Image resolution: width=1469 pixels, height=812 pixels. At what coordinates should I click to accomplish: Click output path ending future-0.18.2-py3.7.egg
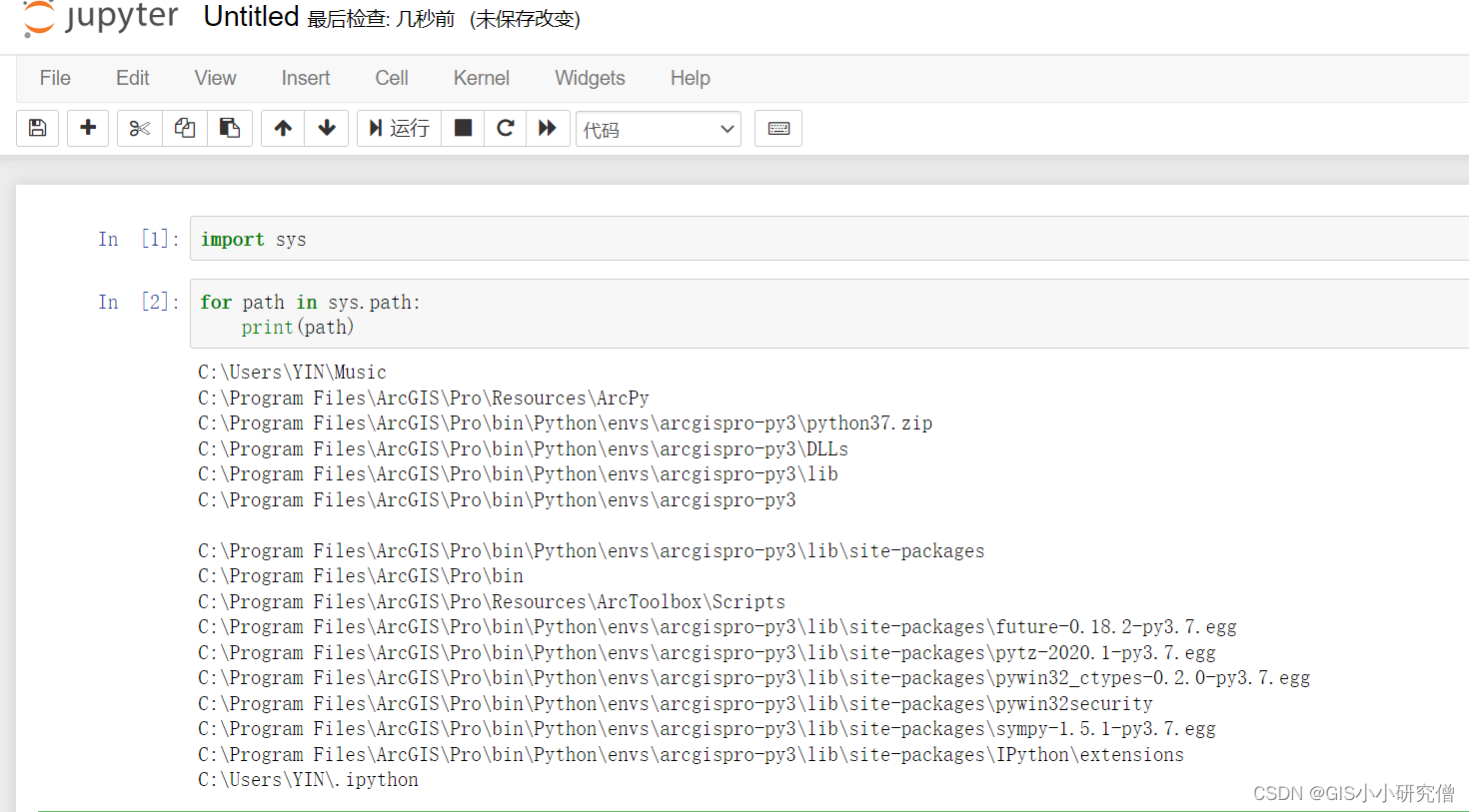click(x=718, y=627)
